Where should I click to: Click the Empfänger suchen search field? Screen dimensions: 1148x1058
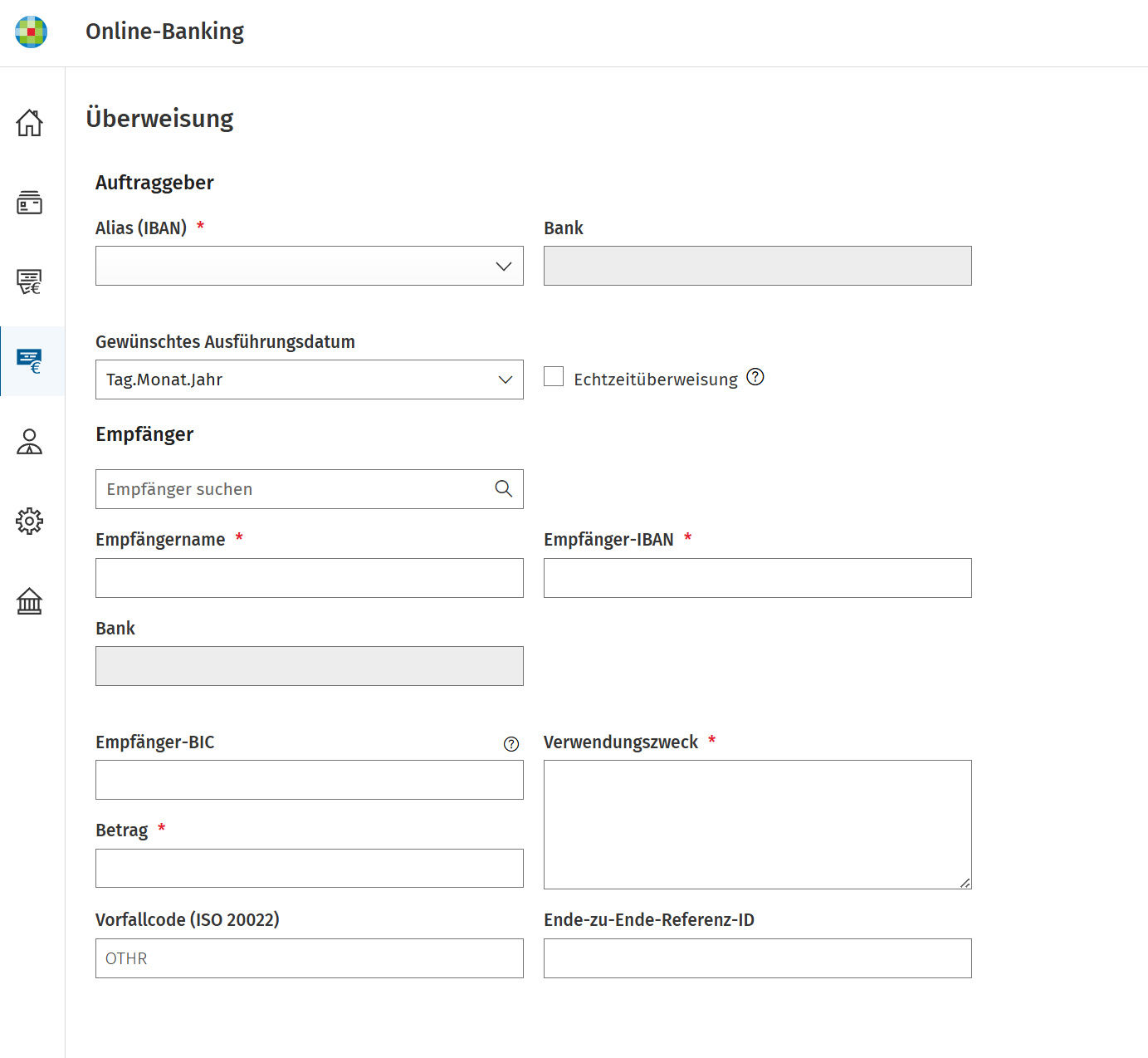point(310,489)
